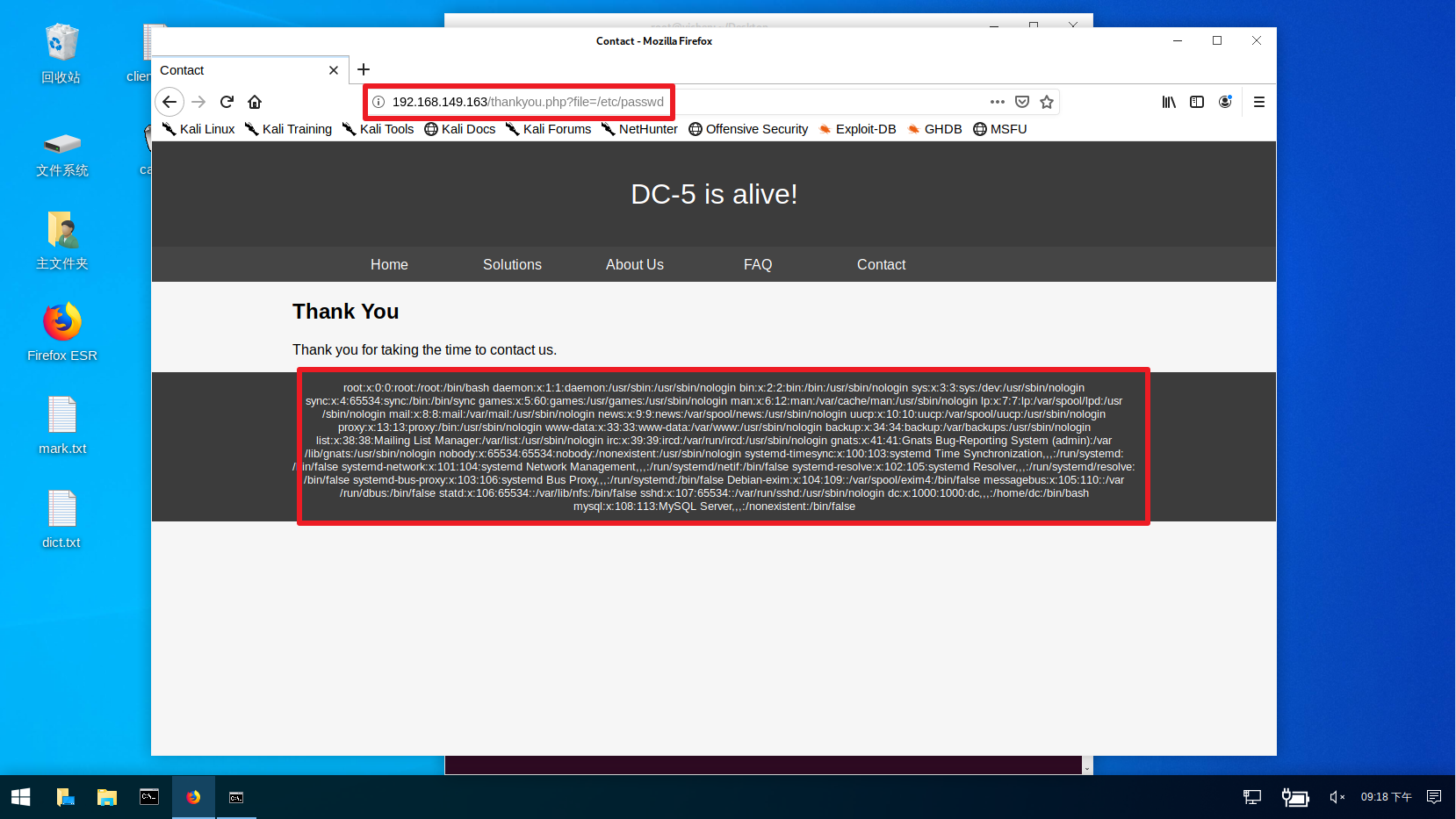
Task: Open the Firefox hamburger menu
Action: click(1259, 102)
